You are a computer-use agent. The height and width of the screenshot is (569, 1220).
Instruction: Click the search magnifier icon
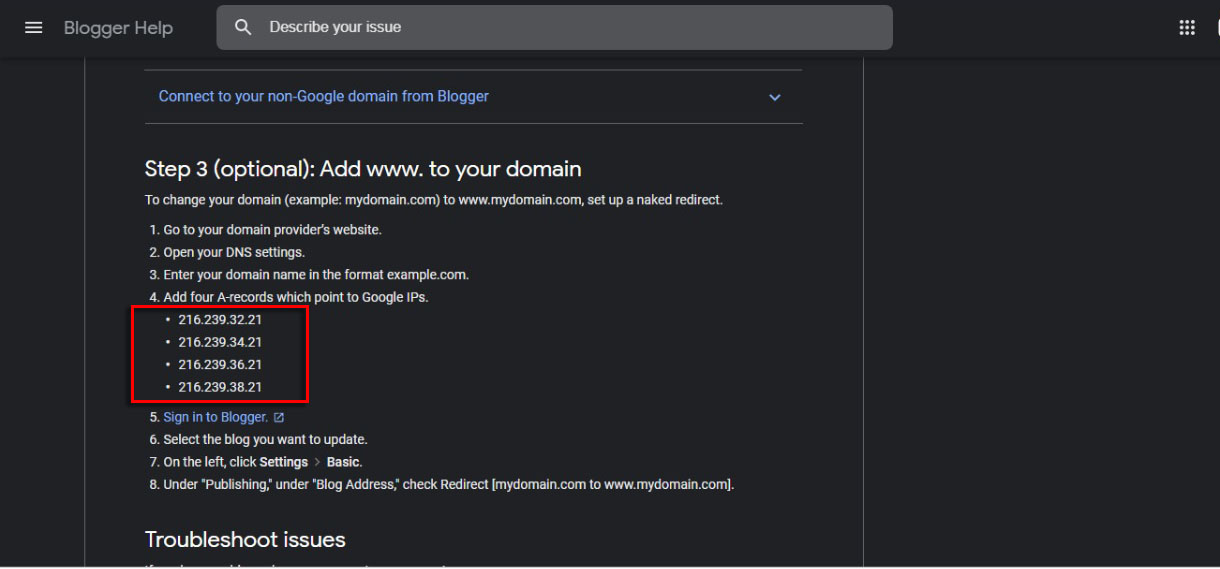243,28
